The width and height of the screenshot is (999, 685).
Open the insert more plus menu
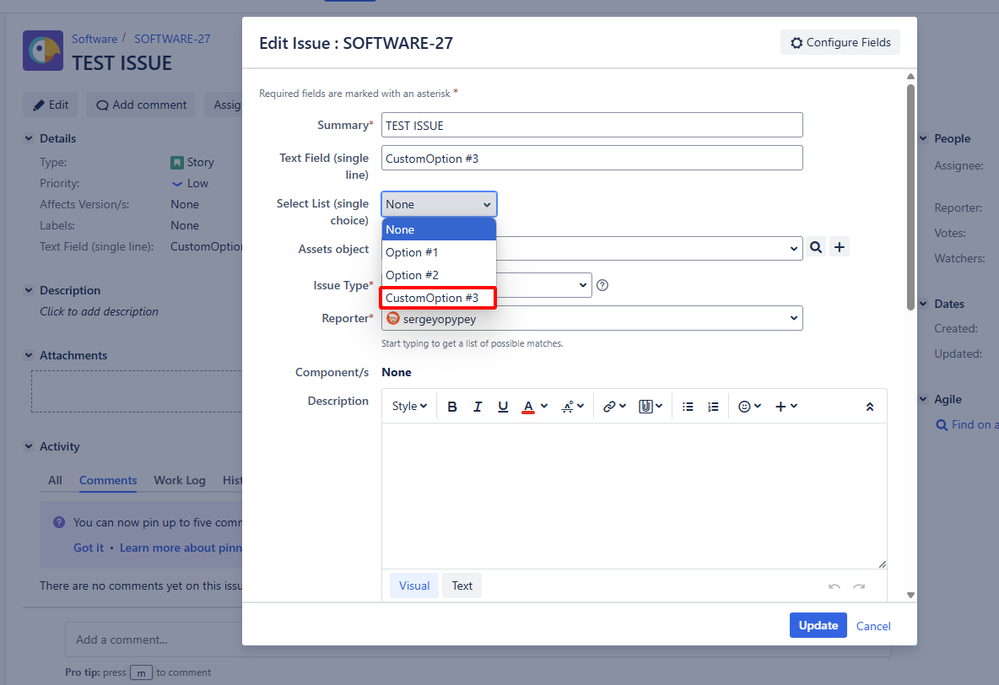tap(786, 407)
